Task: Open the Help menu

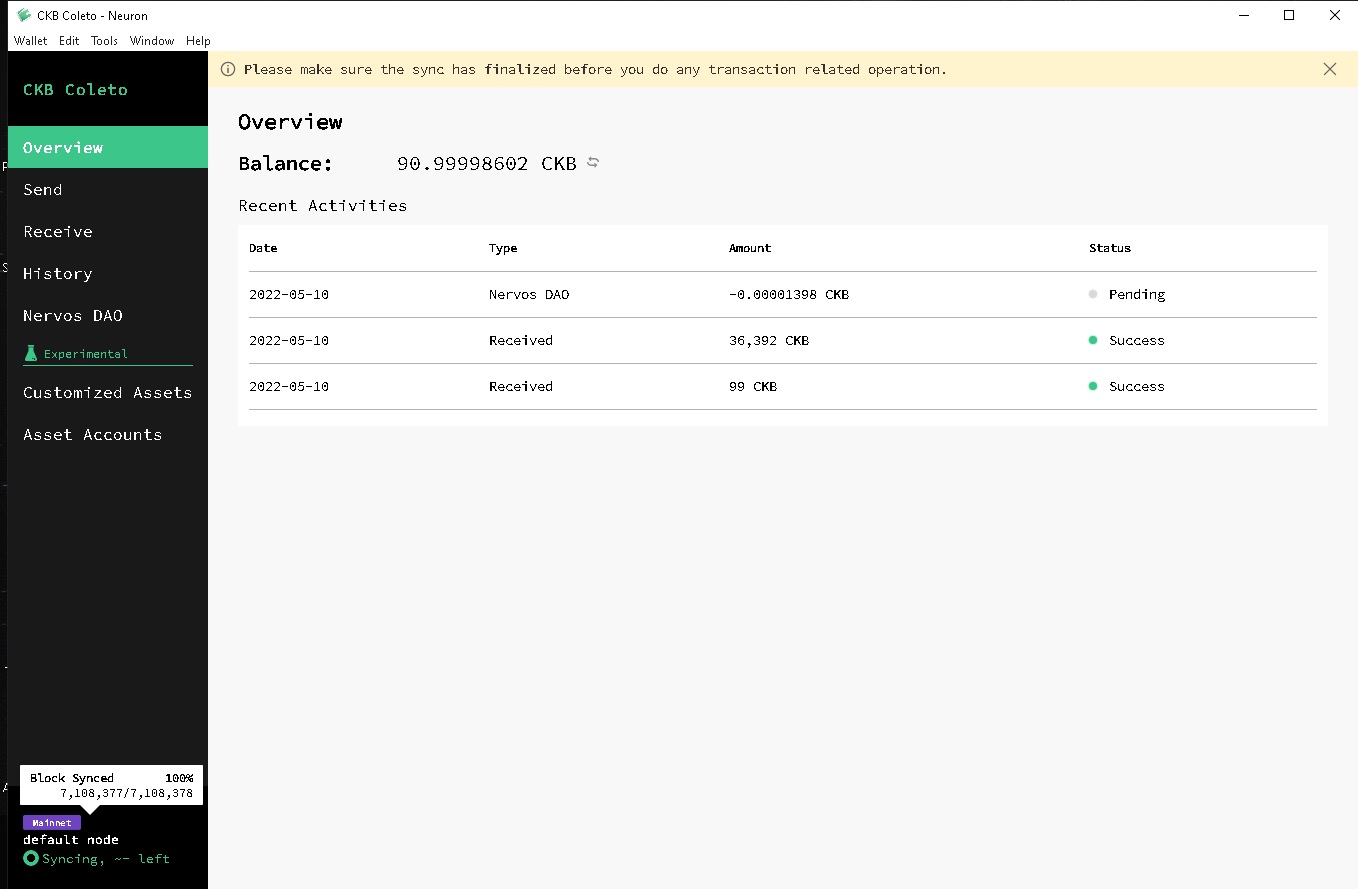Action: 198,41
